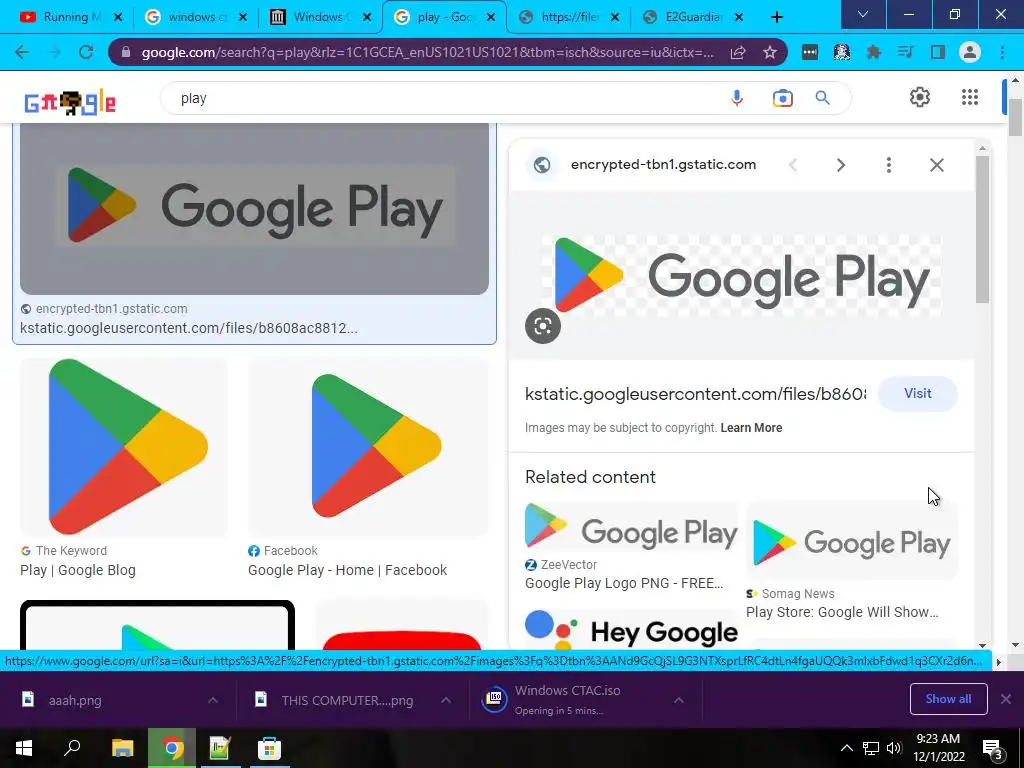This screenshot has width=1024, height=768.
Task: Open the clock showing 9:23 AM
Action: point(938,748)
